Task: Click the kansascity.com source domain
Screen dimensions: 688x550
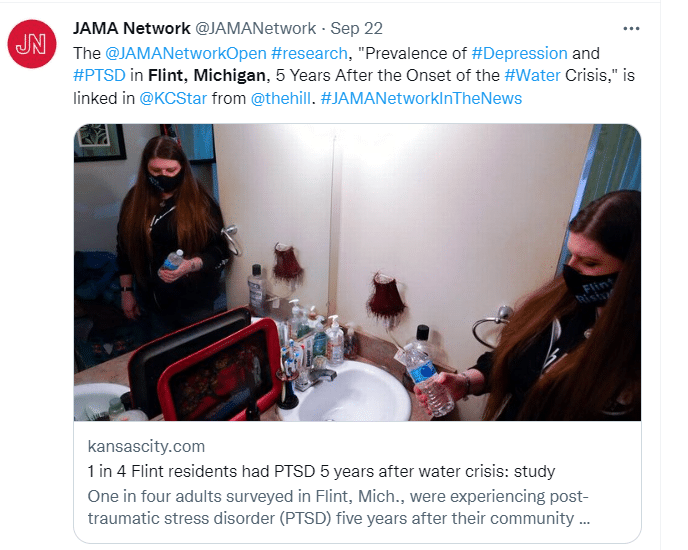Action: coord(146,446)
